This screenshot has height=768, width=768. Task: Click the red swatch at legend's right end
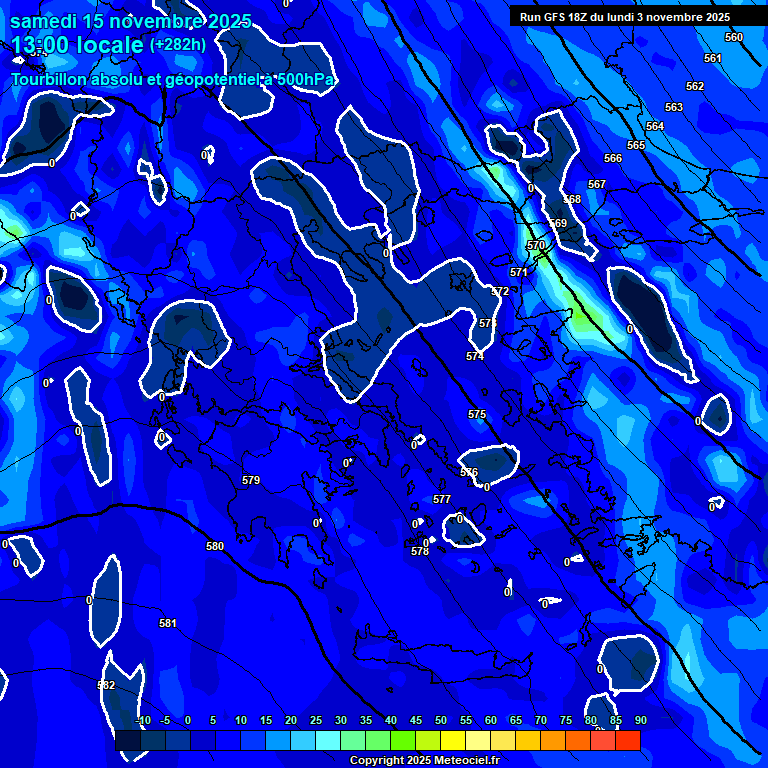[627, 741]
